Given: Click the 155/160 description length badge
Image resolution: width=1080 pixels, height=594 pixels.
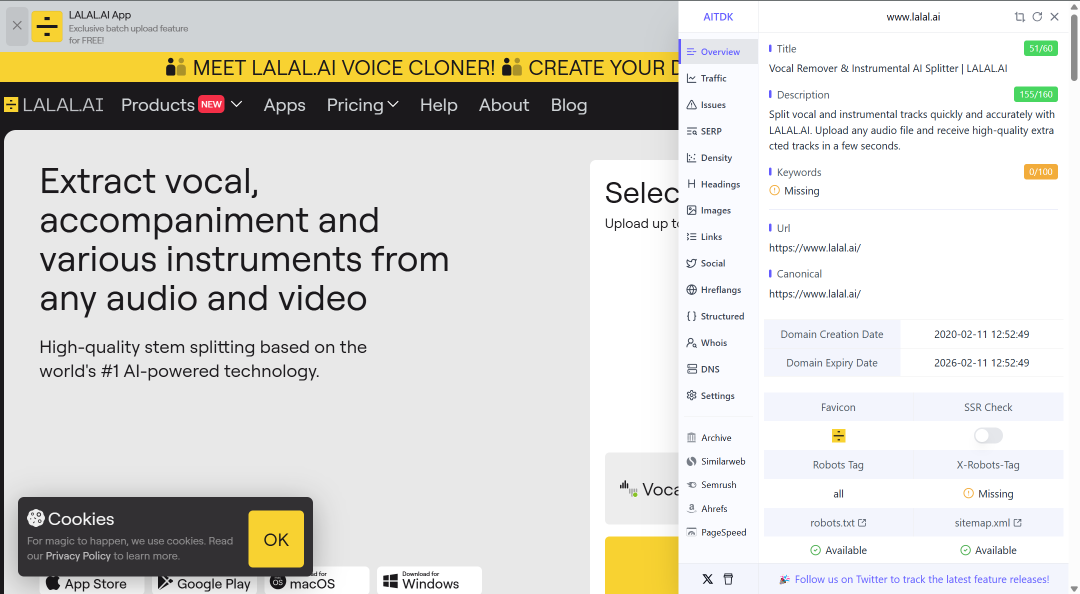Looking at the screenshot, I should (1035, 94).
